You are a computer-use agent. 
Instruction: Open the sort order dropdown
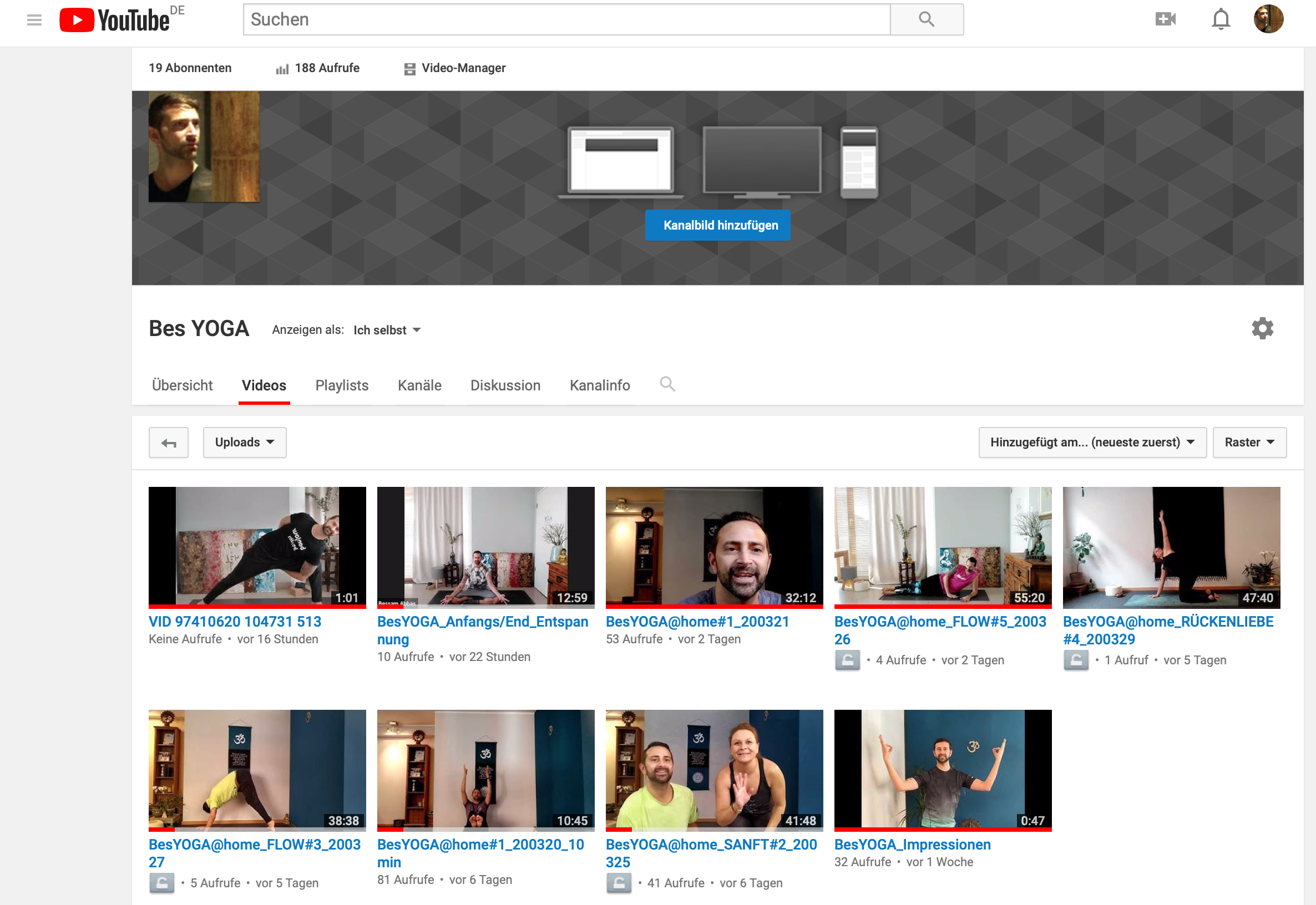pos(1092,443)
